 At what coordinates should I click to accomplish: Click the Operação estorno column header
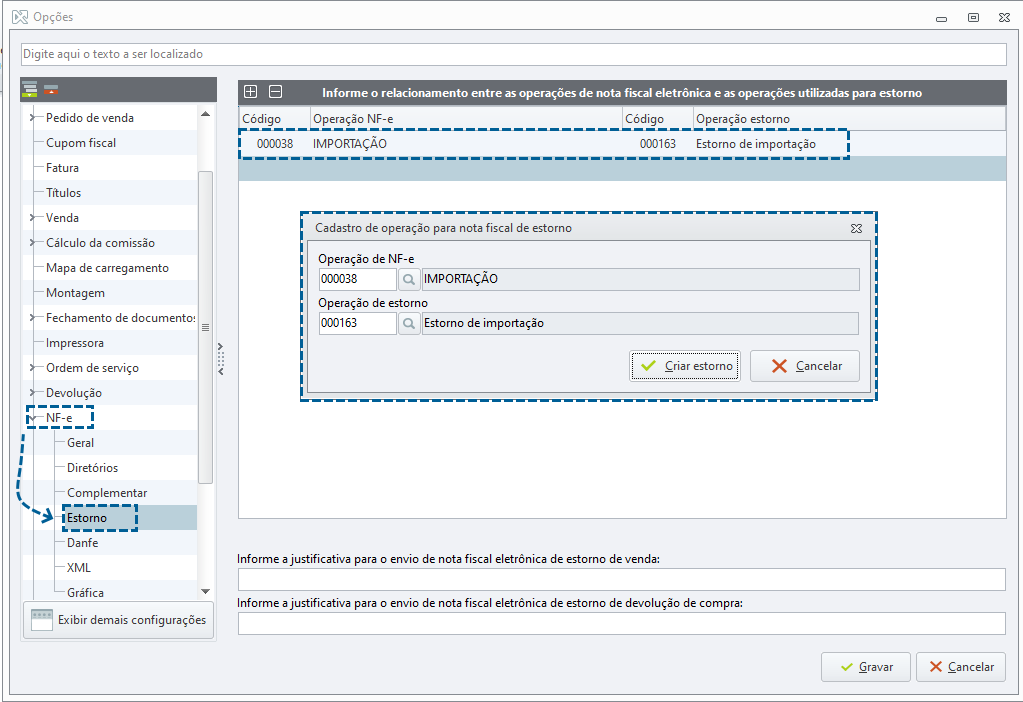tap(849, 119)
